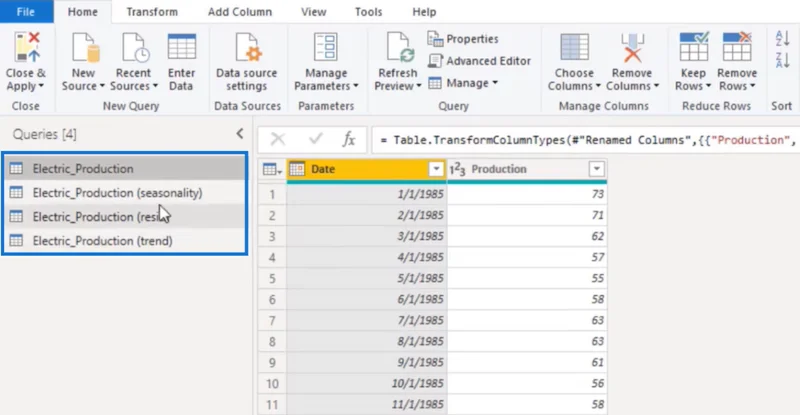Expand the Keep Rows dropdown arrow
This screenshot has width=800, height=415.
(x=708, y=86)
